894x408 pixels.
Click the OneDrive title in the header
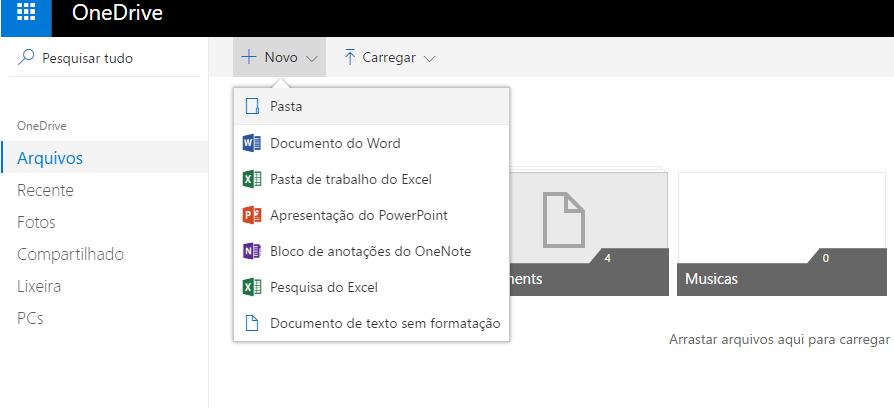(x=117, y=13)
